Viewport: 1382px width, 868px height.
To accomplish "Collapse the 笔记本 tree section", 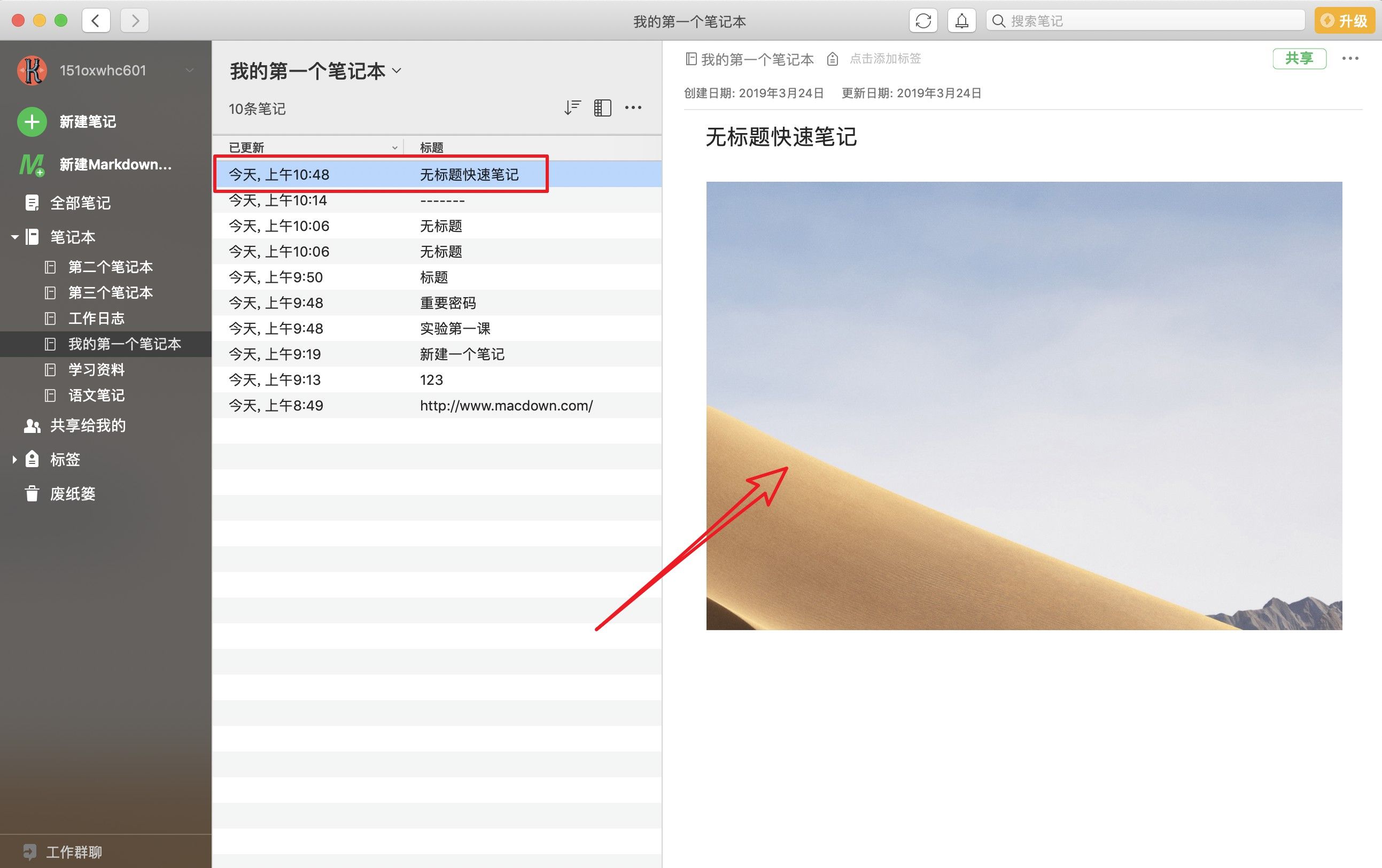I will [15, 237].
